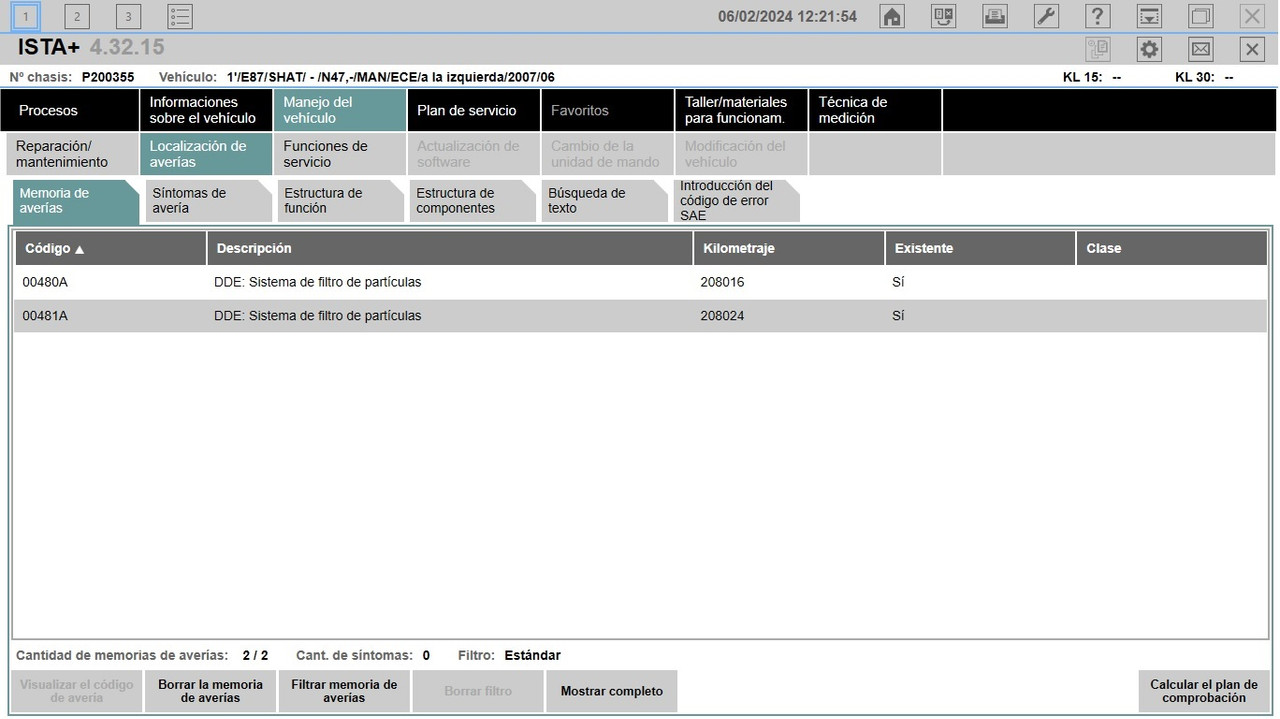Screen dimensions: 1280x719
Task: Open the vehicle connection manager icon
Action: (943, 16)
